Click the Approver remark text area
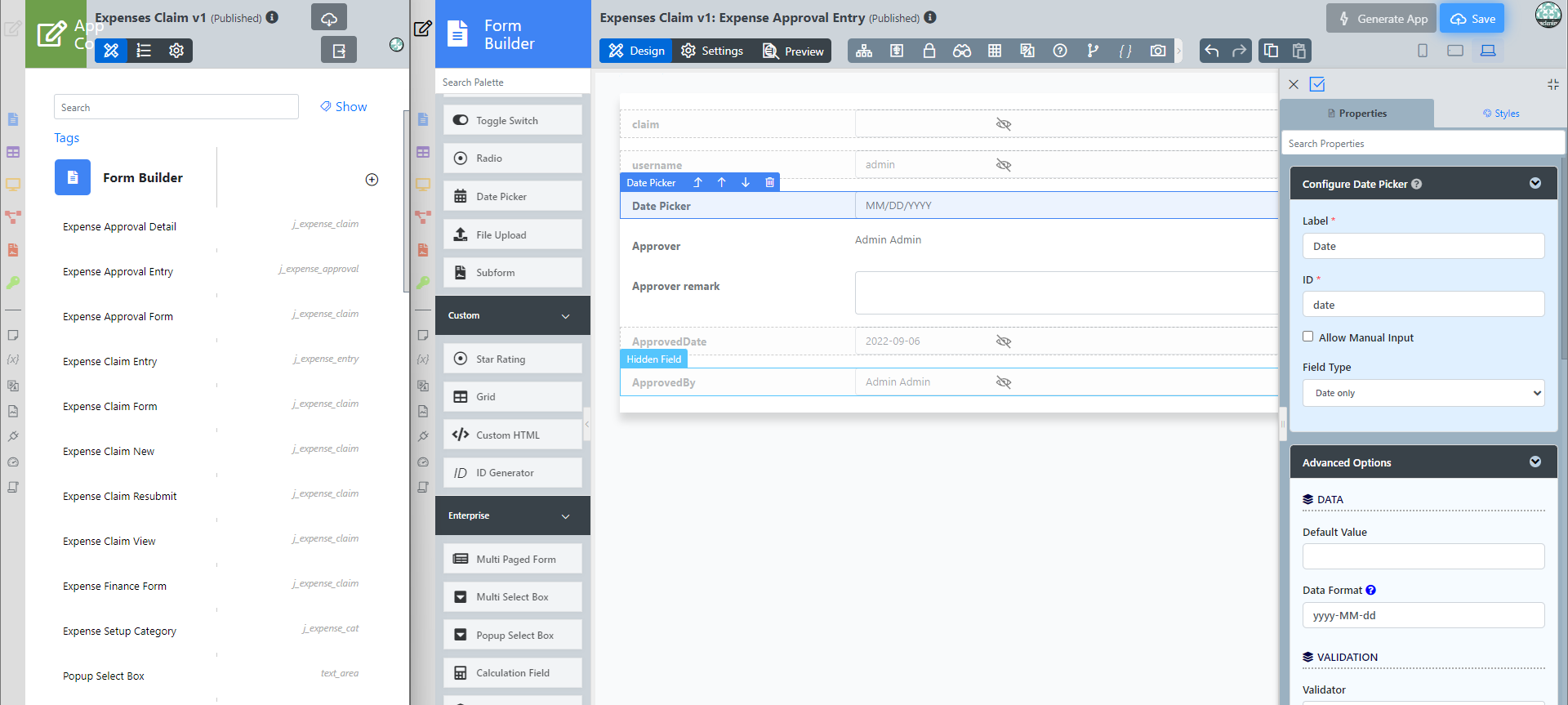The height and width of the screenshot is (705, 1568). [1066, 292]
